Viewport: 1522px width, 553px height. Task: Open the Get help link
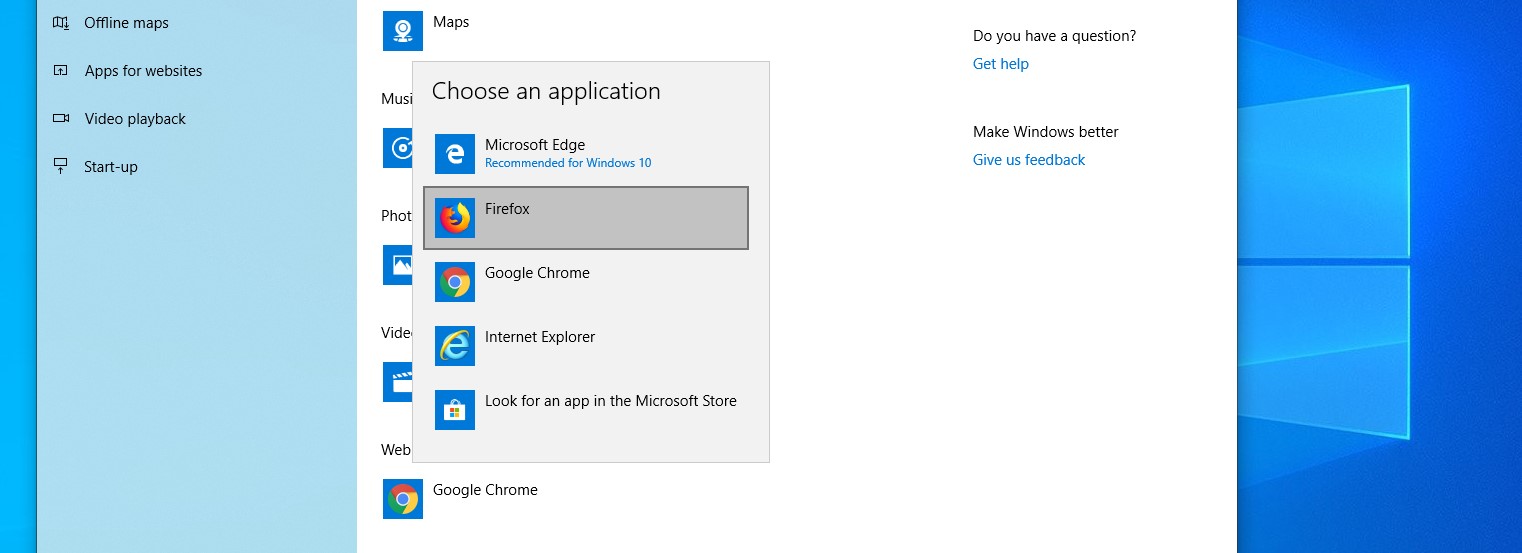click(1001, 64)
